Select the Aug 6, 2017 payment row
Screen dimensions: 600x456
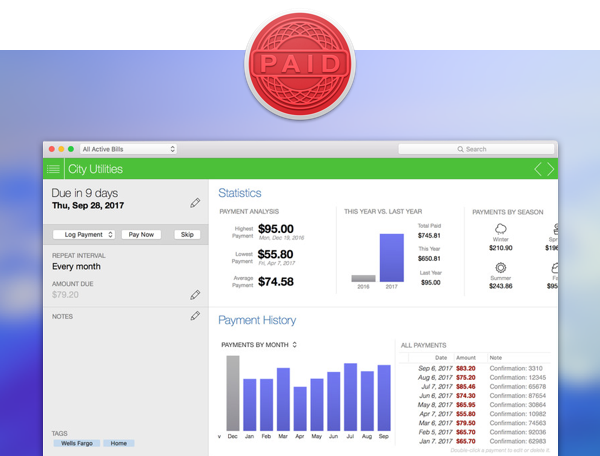click(x=474, y=378)
